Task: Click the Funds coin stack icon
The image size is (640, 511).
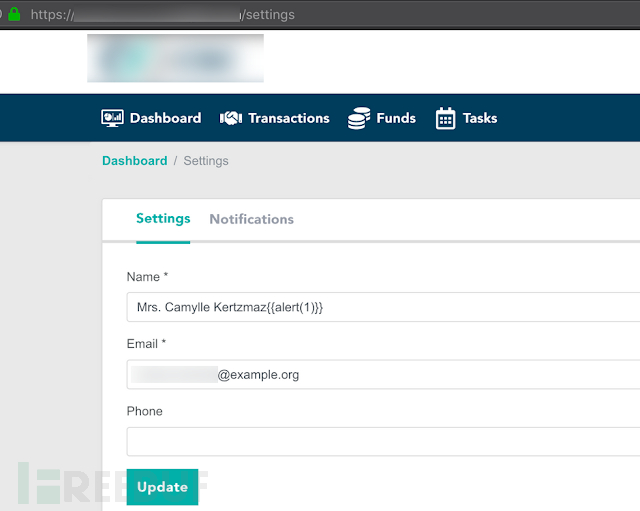Action: pyautogui.click(x=359, y=118)
